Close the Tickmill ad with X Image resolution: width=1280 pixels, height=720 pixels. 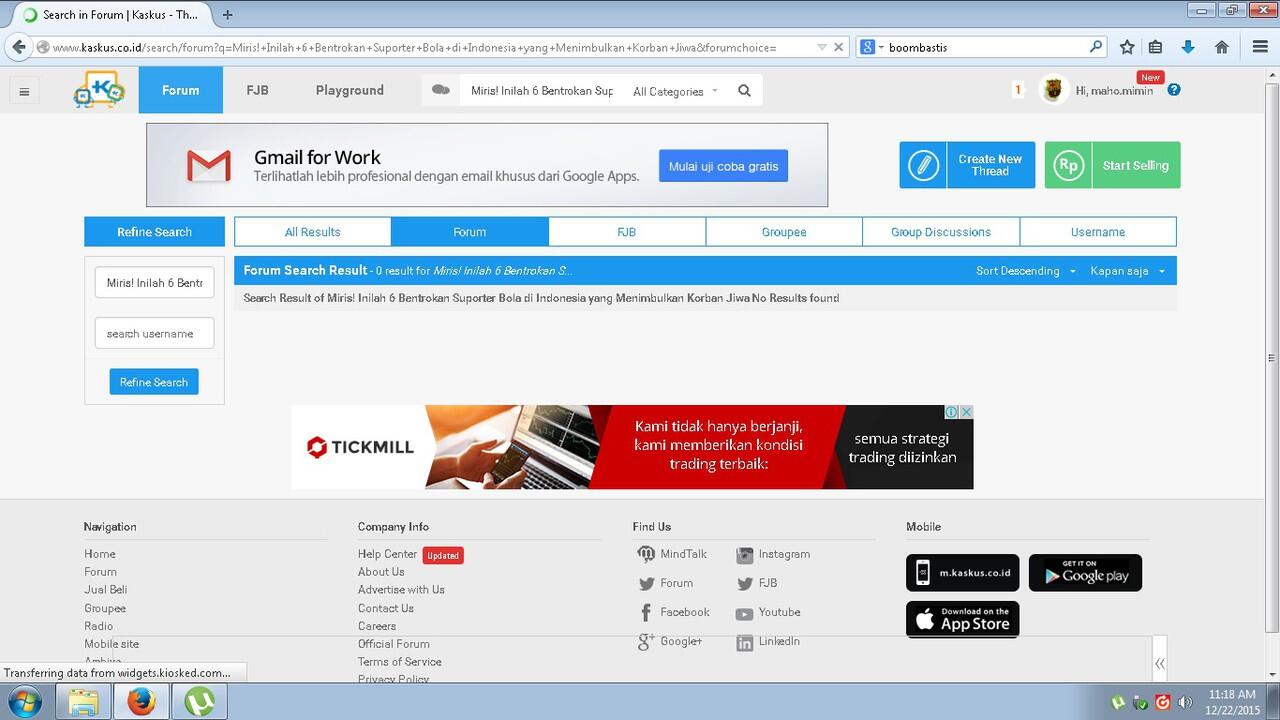point(966,412)
